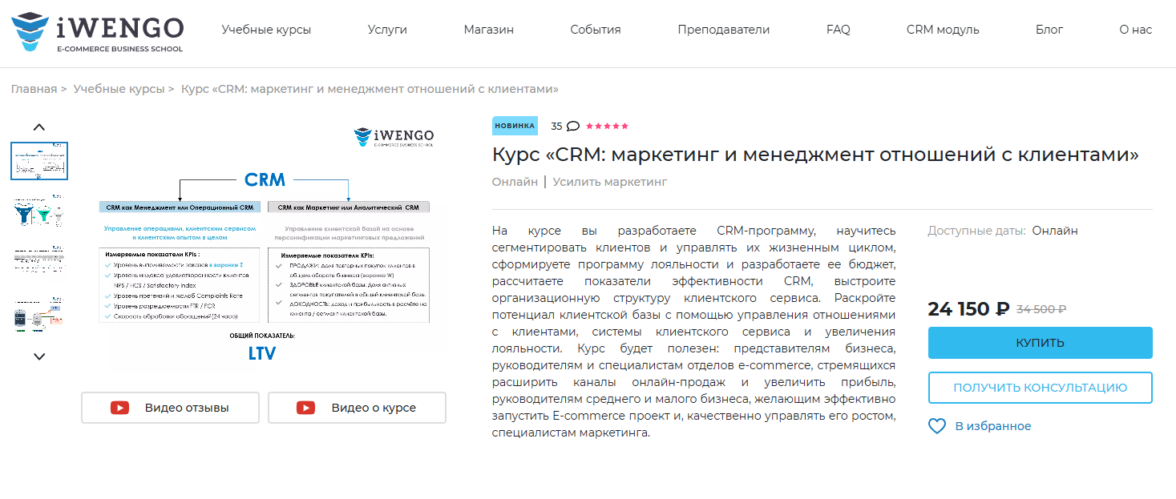Click the YouTube icon on Видео о курсе
Viewport: 1176px width, 499px height.
(305, 408)
